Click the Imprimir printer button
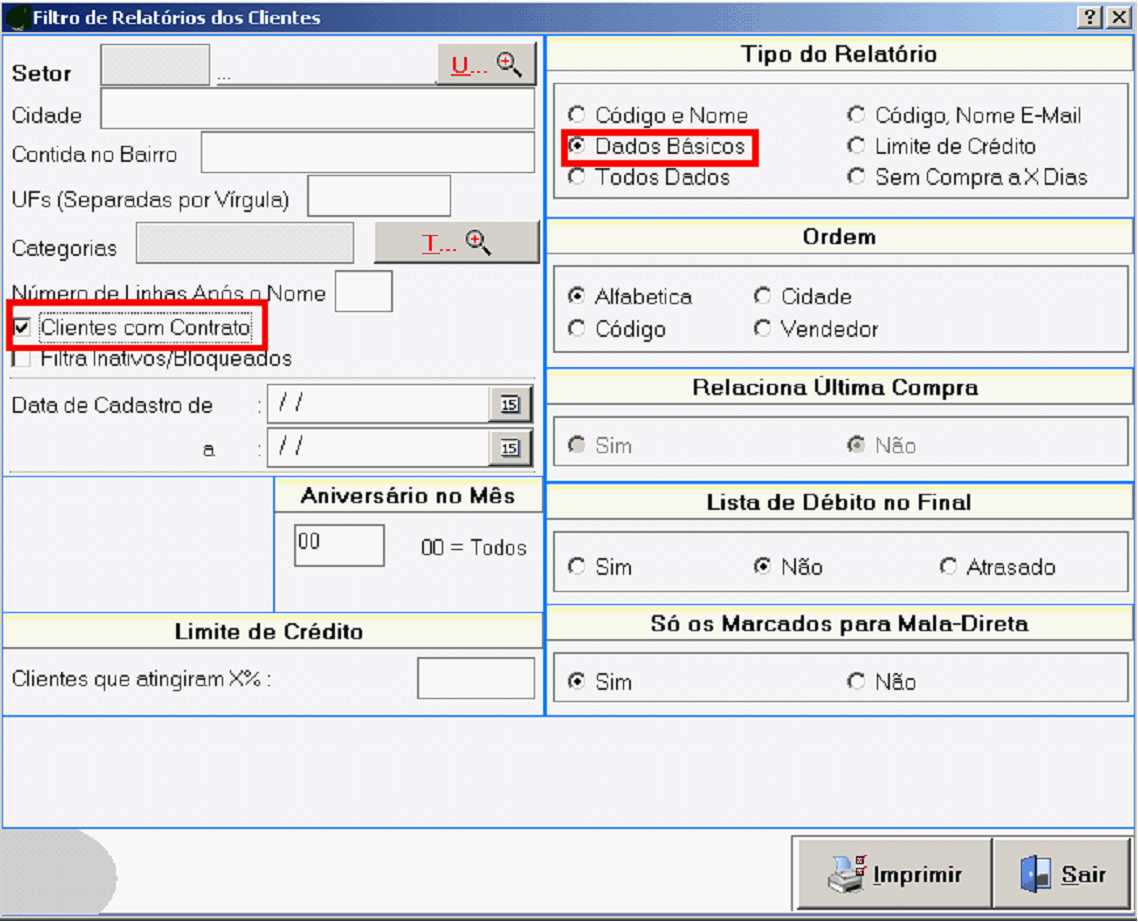Viewport: 1138px width, 922px height. pyautogui.click(x=893, y=875)
